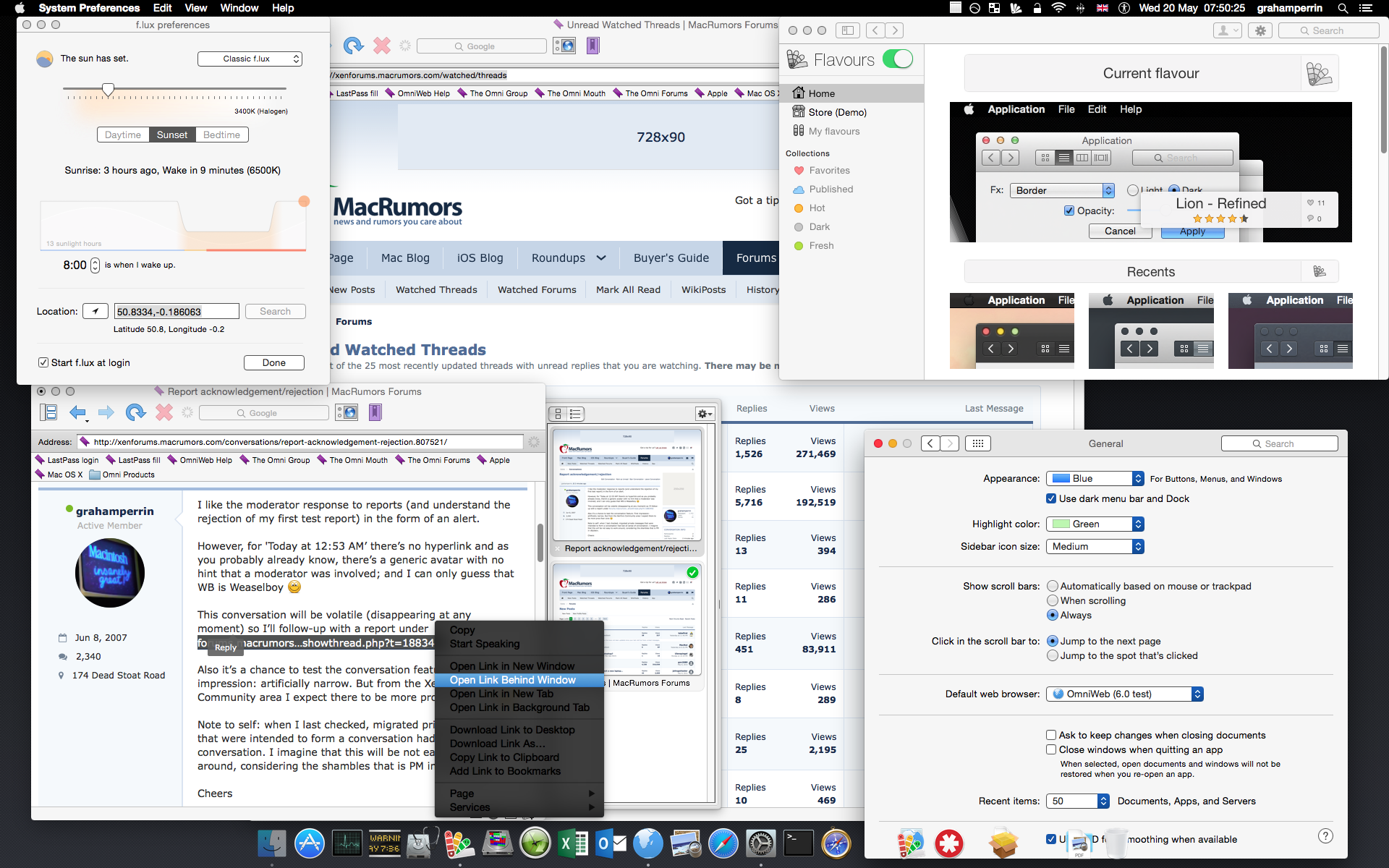Open the Appearance Blue dropdown
This screenshot has height=868, width=1389.
(1095, 478)
